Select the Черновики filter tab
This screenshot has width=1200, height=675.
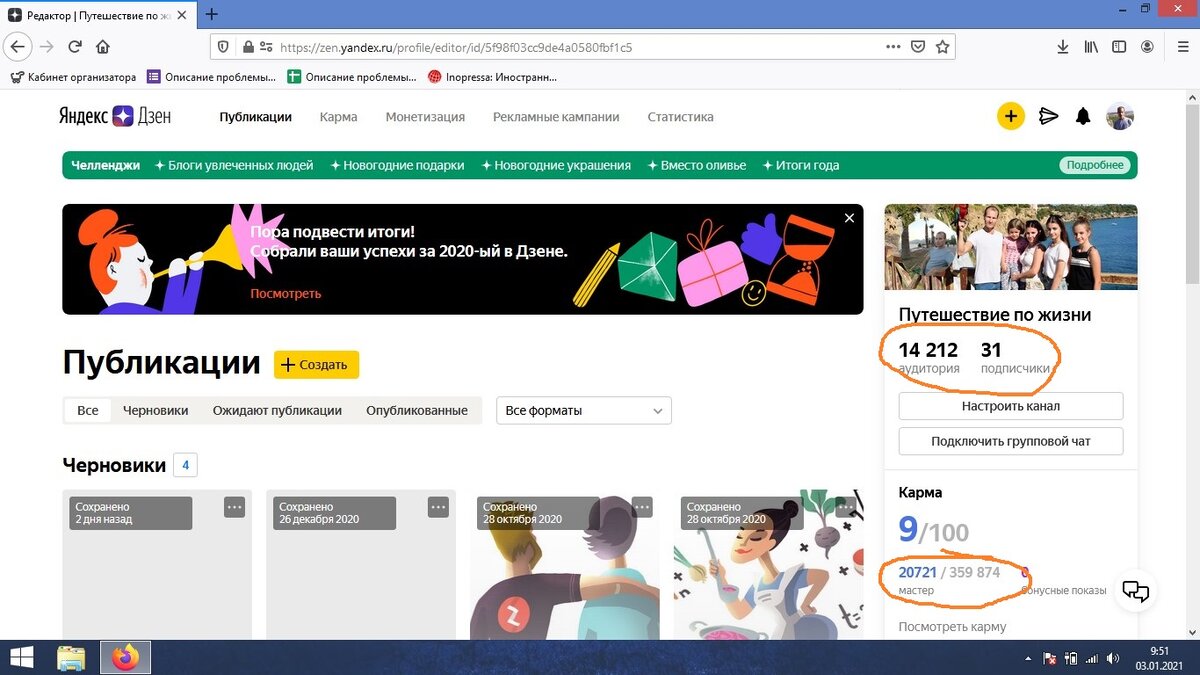click(x=156, y=410)
